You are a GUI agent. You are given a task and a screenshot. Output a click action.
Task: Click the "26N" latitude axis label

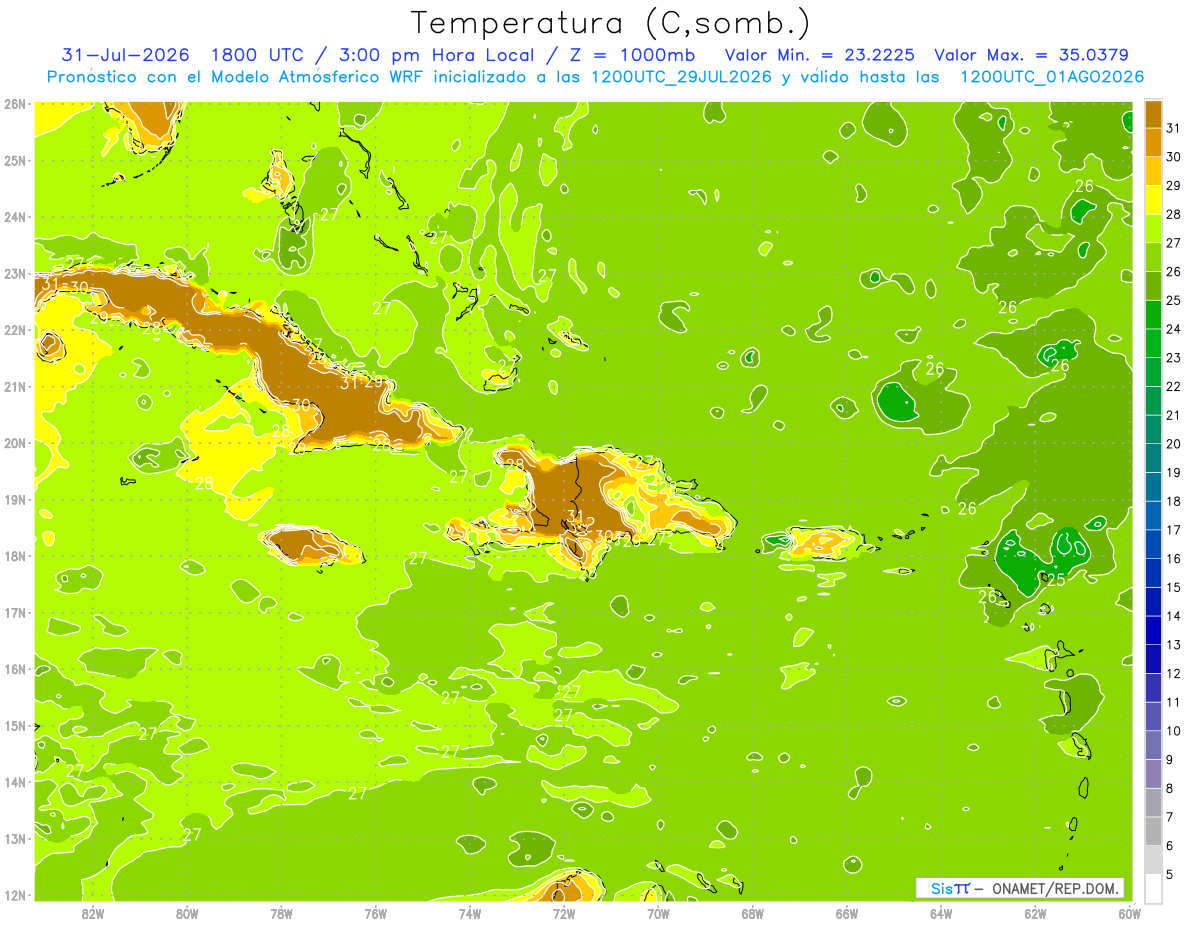point(15,104)
